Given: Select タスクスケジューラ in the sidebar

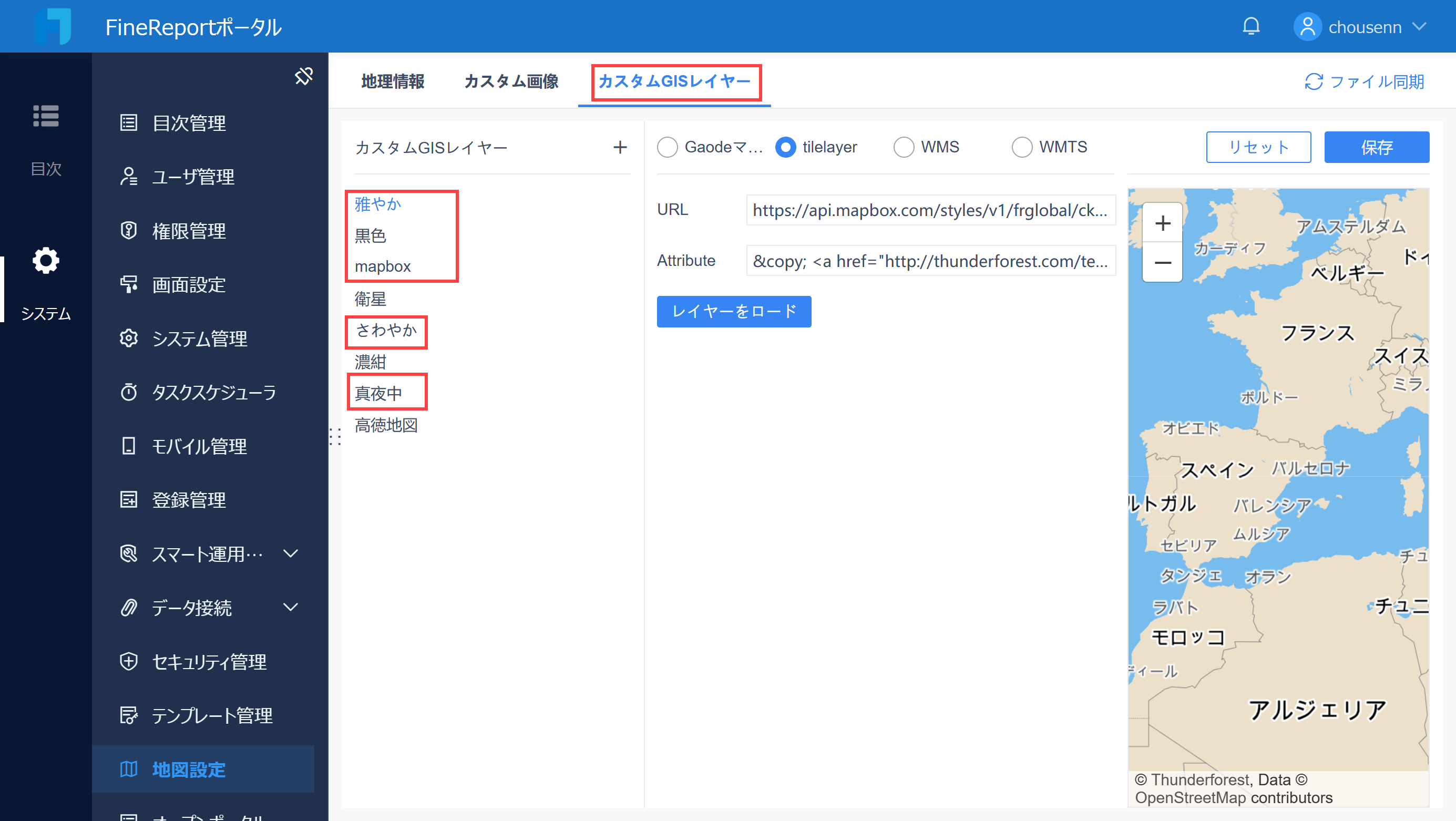Looking at the screenshot, I should pyautogui.click(x=213, y=392).
